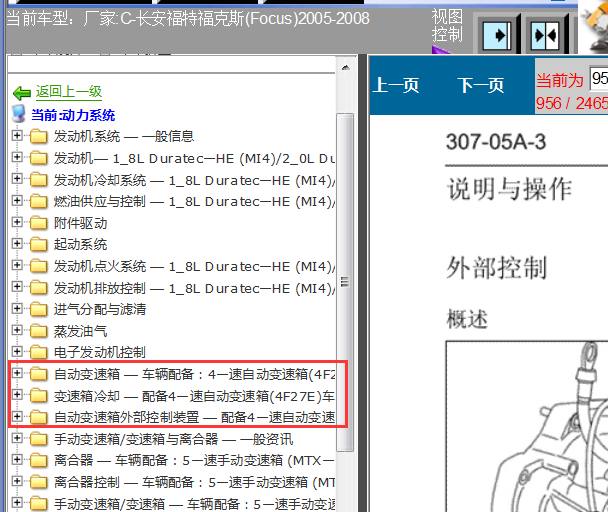This screenshot has height=512, width=608.
Task: Expand the 进气分配与滤清 node
Action: pyautogui.click(x=17, y=308)
